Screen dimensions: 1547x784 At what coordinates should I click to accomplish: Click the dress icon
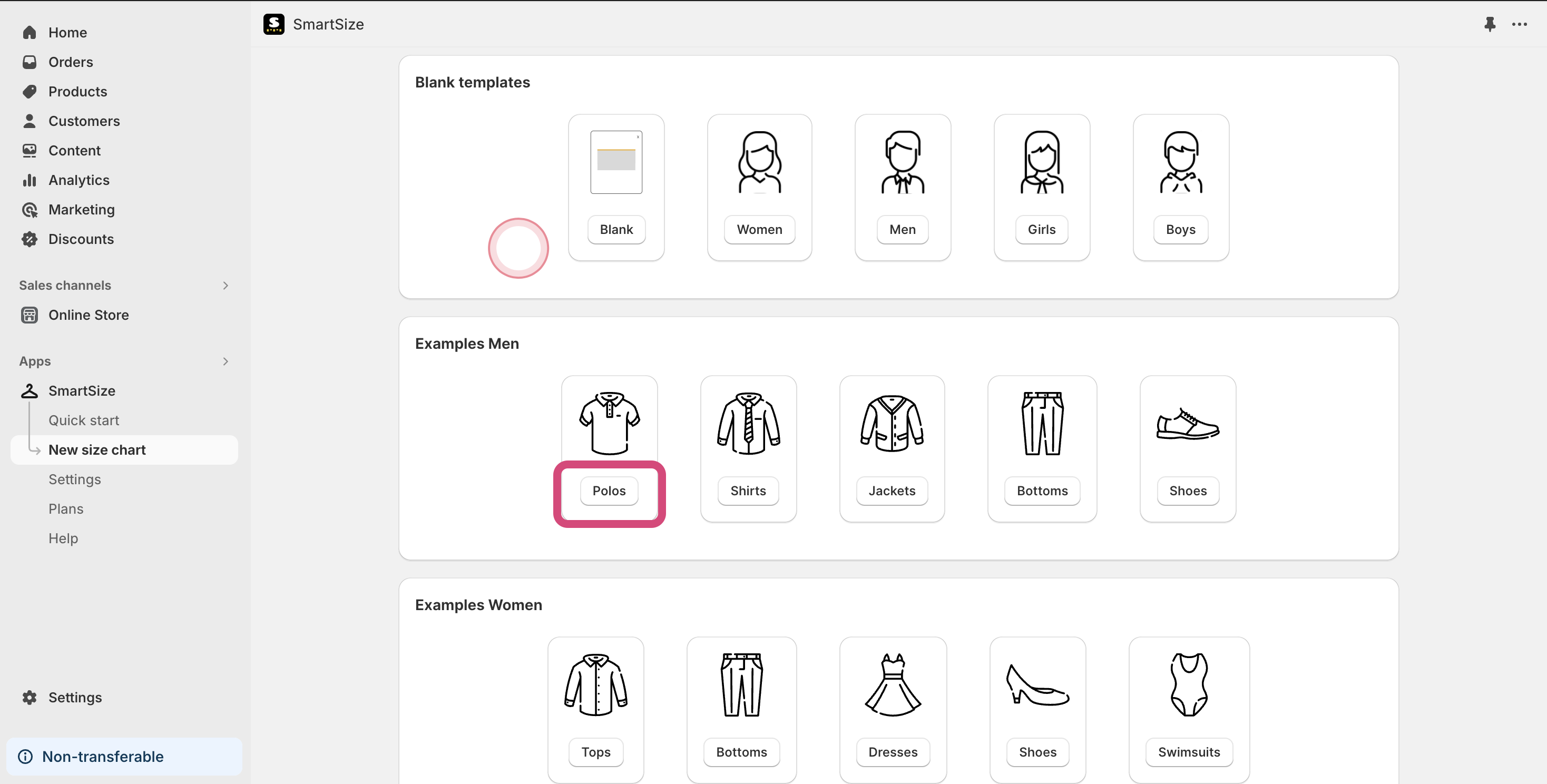tap(893, 684)
